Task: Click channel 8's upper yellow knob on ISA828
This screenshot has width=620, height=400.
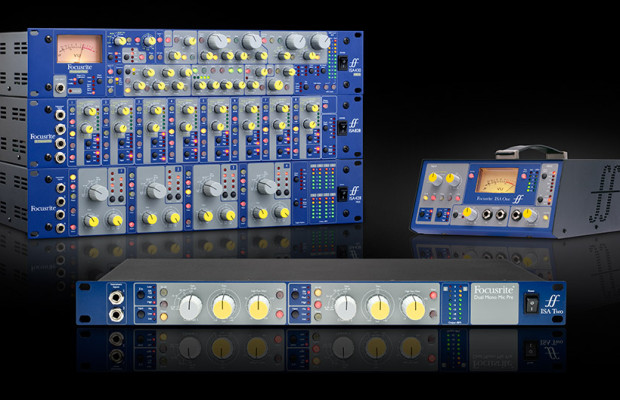Action: click(312, 108)
